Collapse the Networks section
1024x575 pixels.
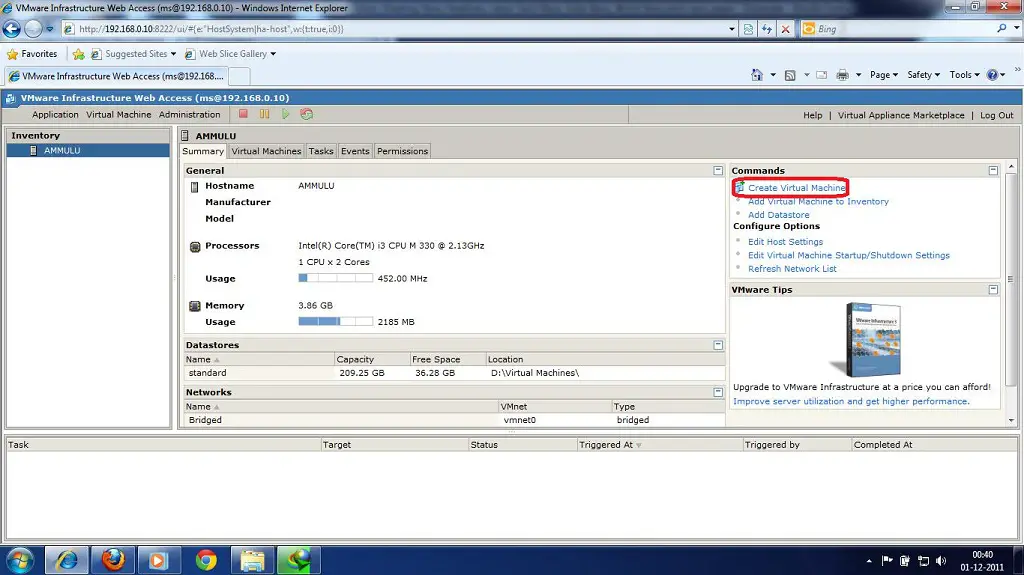(x=718, y=392)
